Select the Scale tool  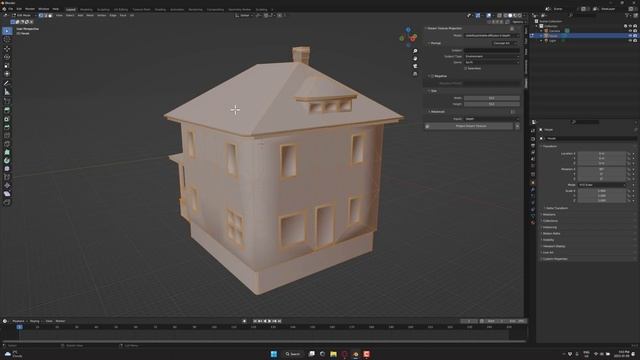[7, 65]
